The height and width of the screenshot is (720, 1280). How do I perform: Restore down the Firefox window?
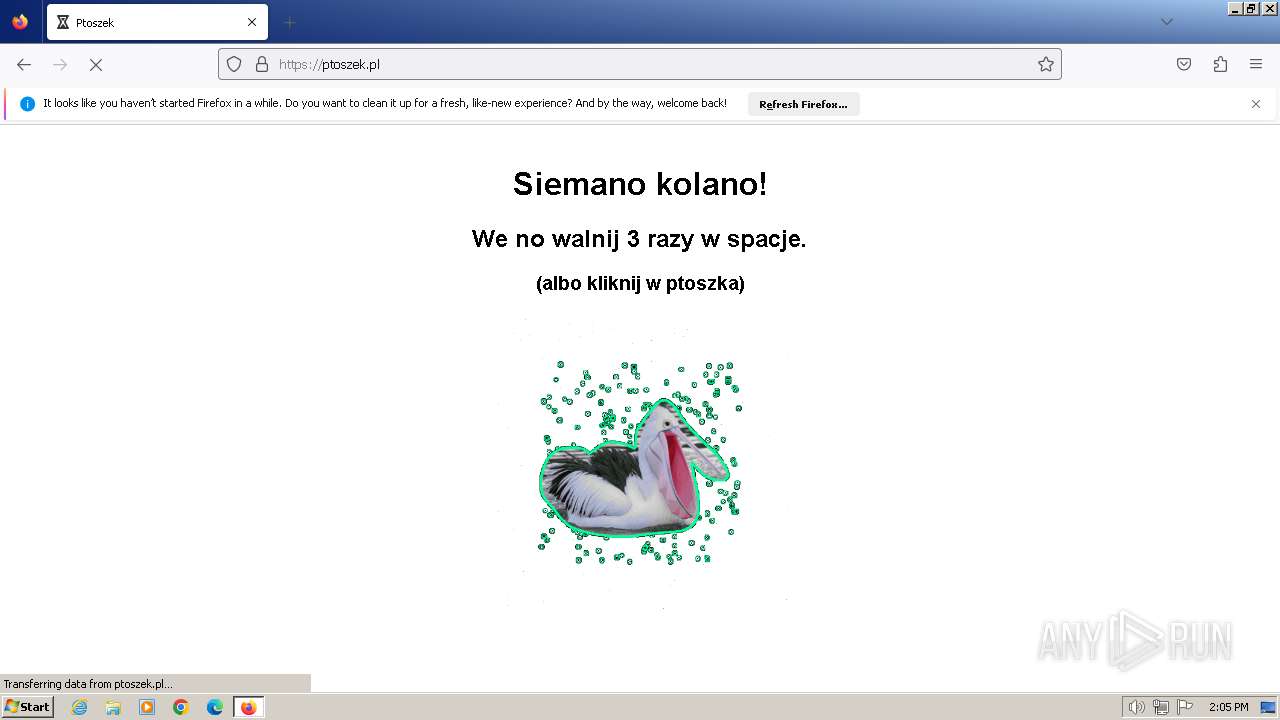tap(1251, 8)
